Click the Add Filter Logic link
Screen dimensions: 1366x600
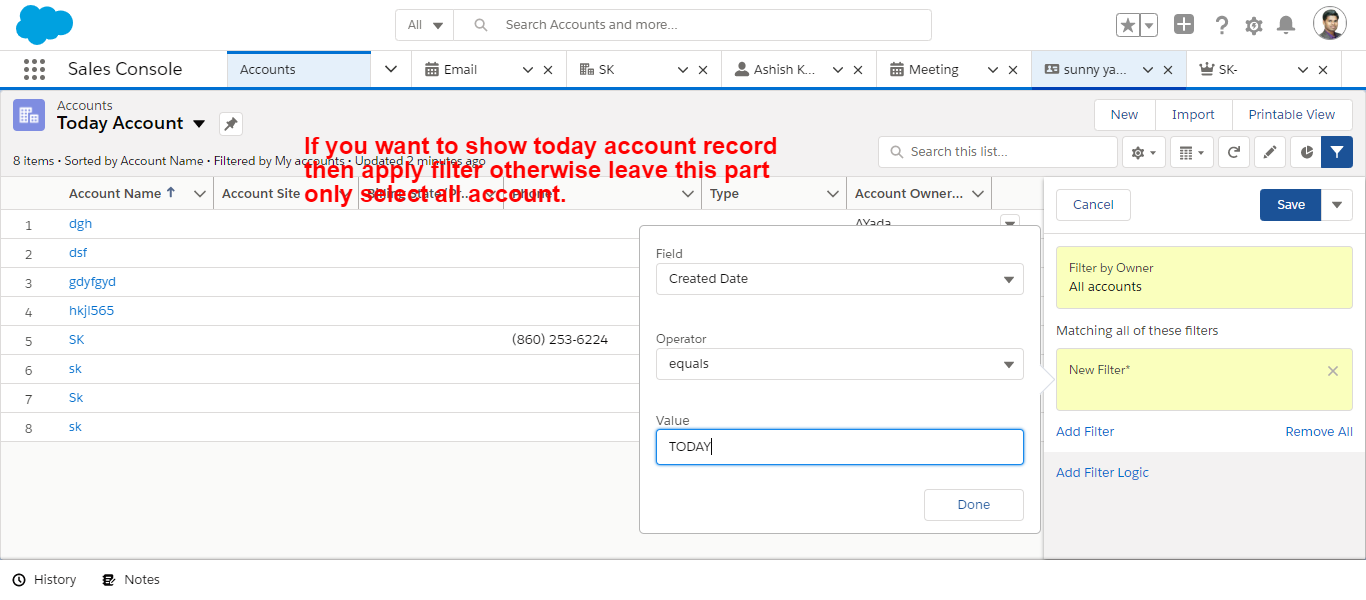(x=1102, y=472)
